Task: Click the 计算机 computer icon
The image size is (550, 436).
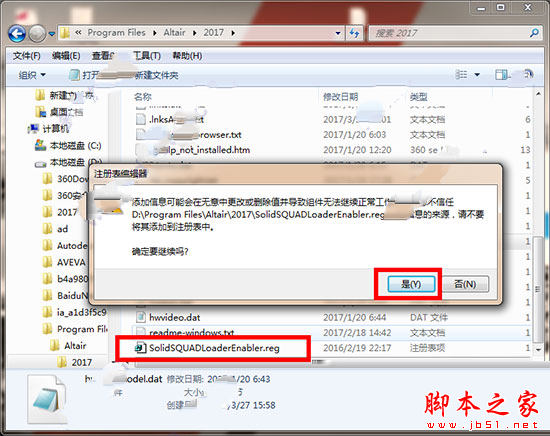Action: click(33, 129)
